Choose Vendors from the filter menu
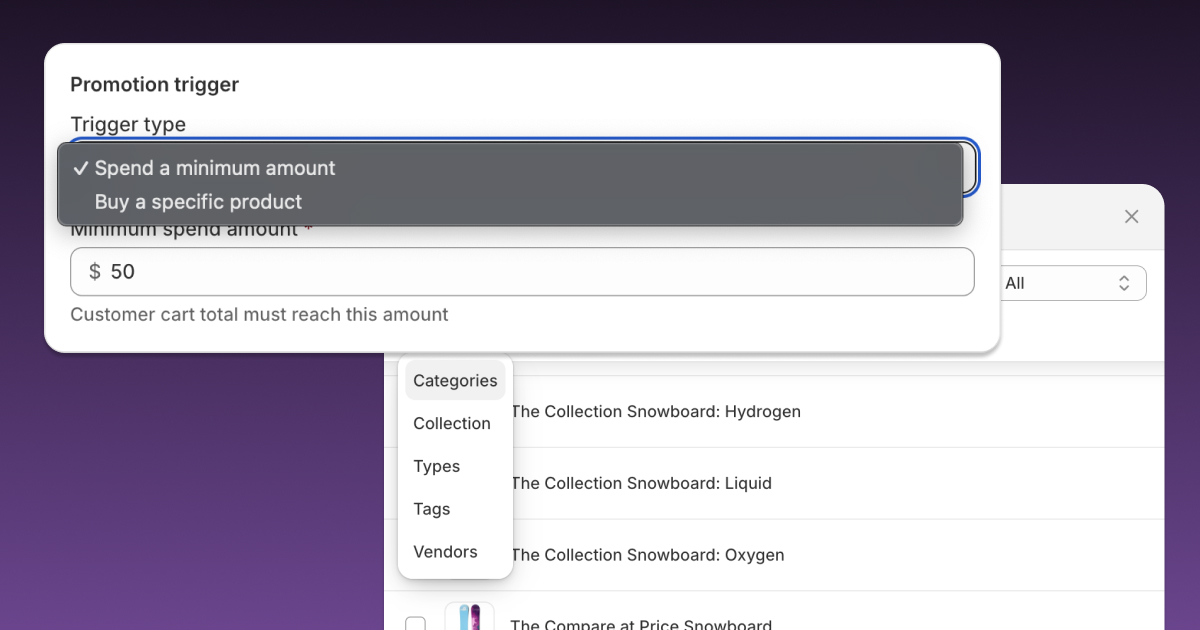 (445, 552)
